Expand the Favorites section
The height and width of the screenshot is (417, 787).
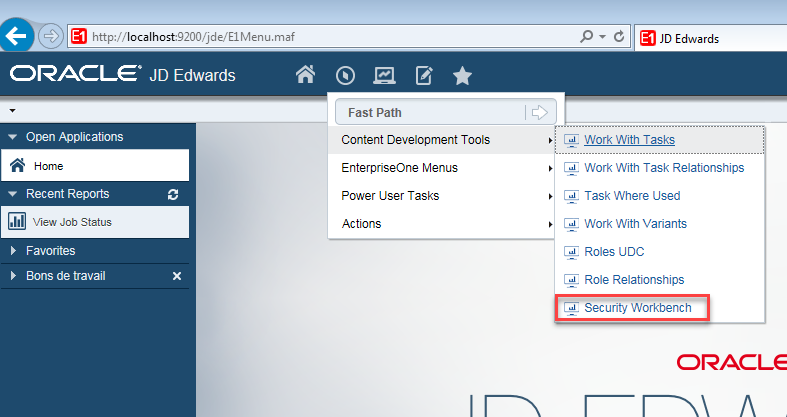click(x=14, y=250)
